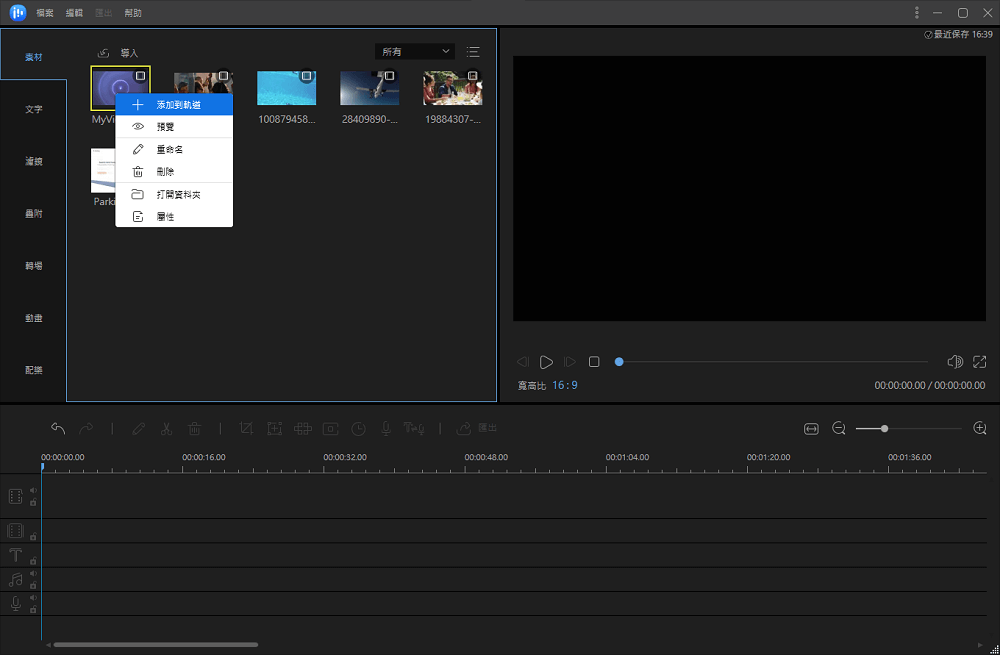1000x655 pixels.
Task: Click the three-dot more options icon
Action: coord(917,13)
